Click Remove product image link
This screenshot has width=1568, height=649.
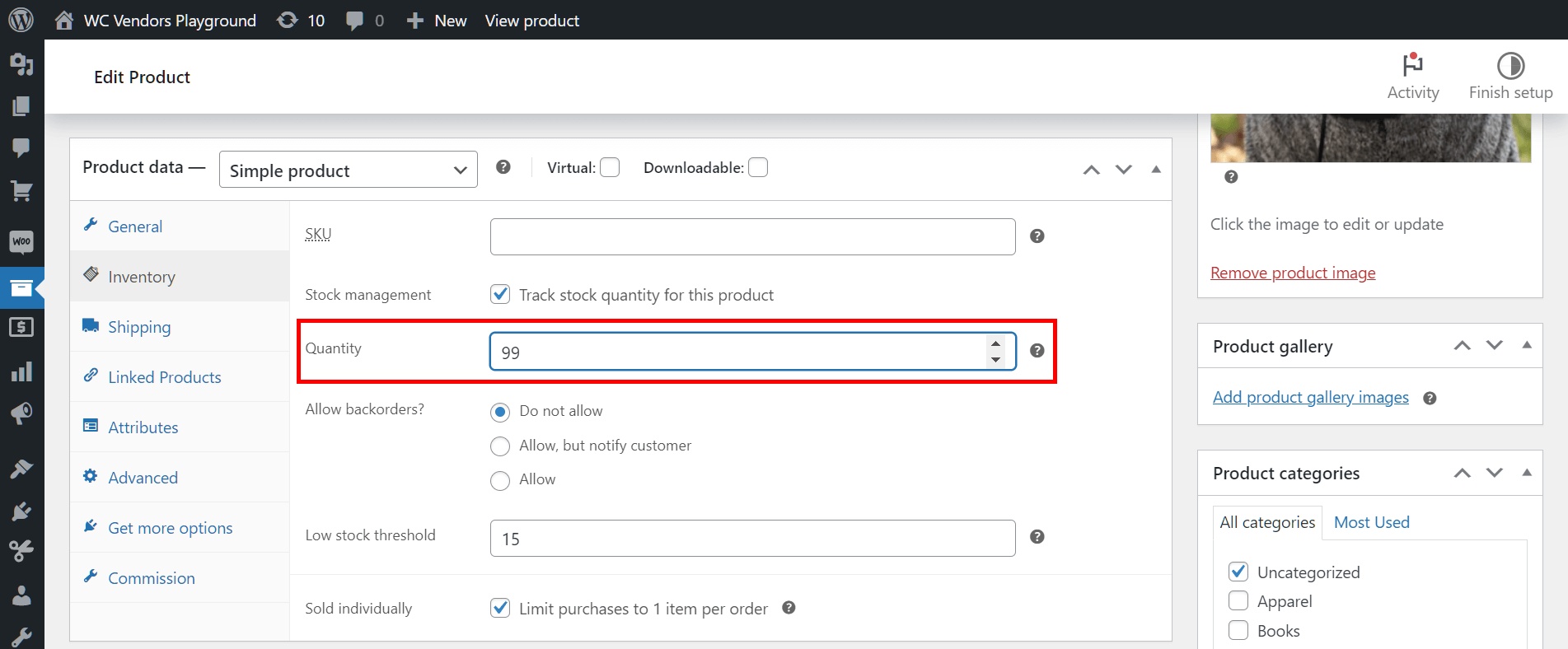[x=1292, y=273]
